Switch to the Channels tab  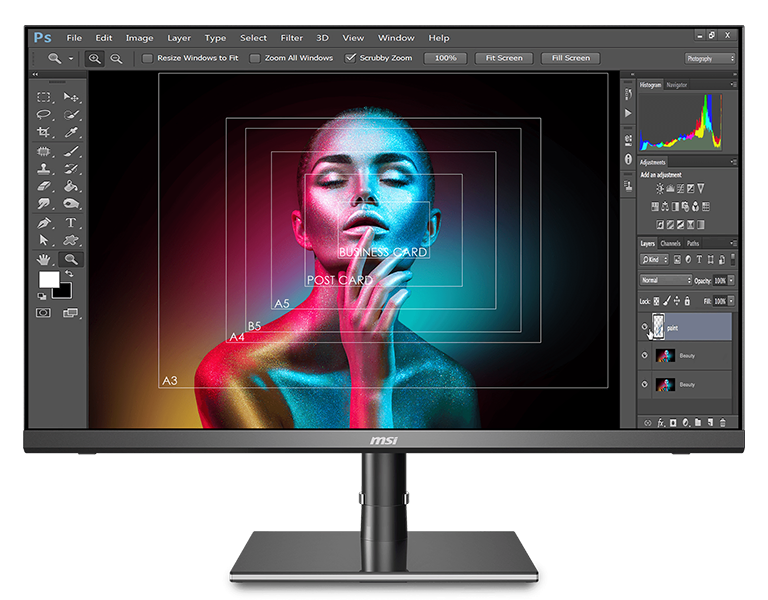(x=670, y=243)
